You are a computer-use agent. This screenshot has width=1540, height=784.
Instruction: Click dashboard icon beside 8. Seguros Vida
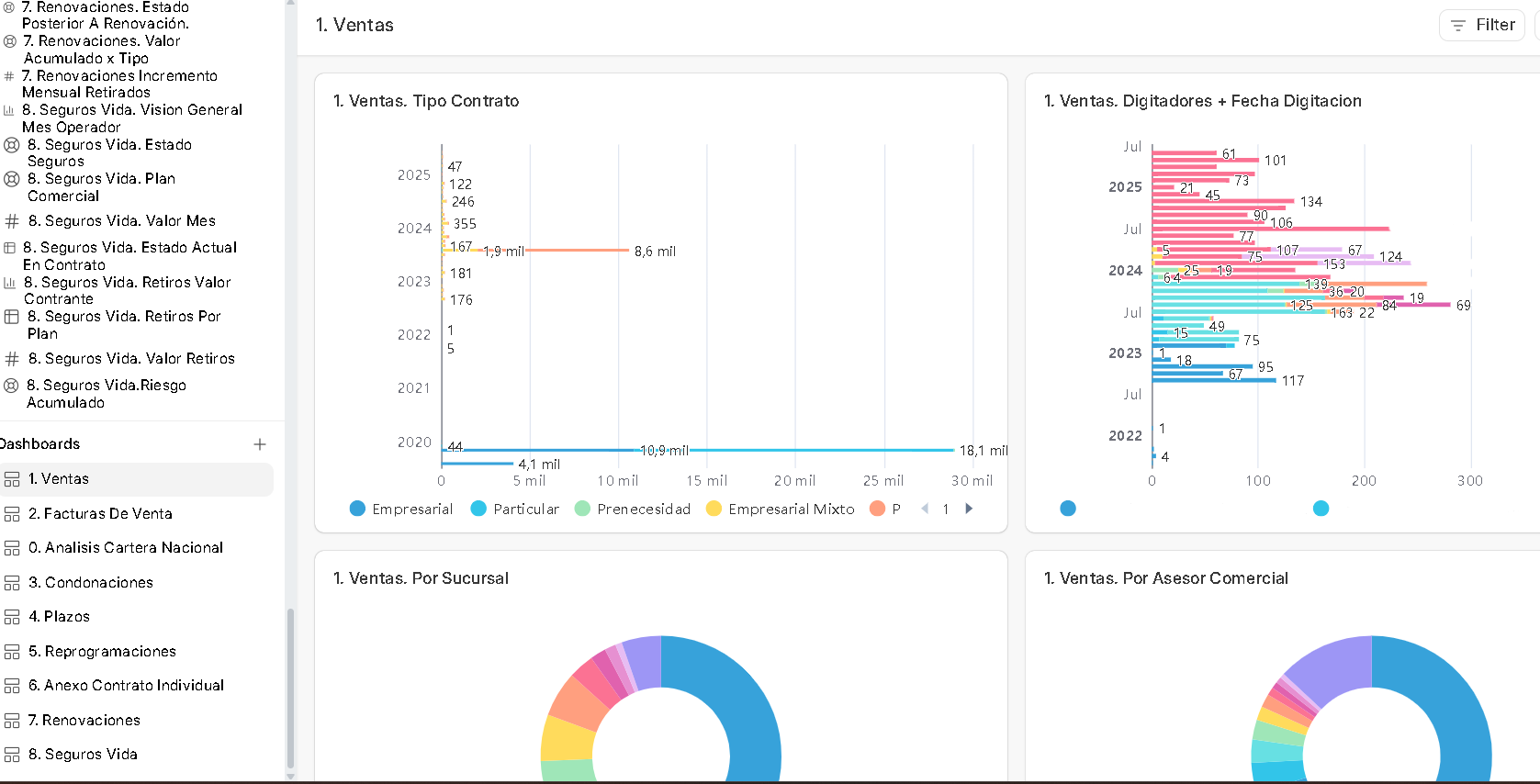point(12,755)
